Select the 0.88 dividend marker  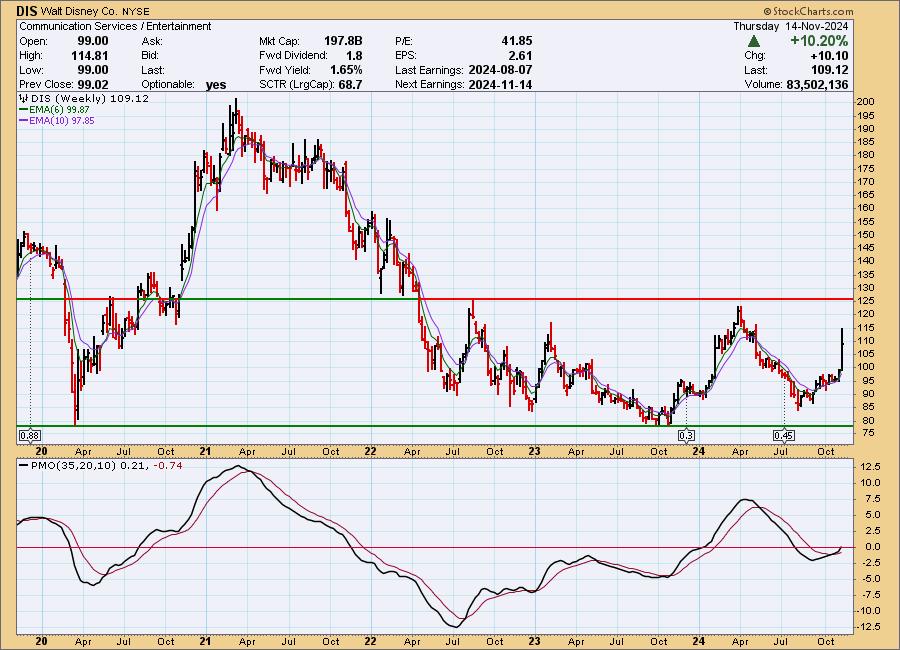[29, 435]
